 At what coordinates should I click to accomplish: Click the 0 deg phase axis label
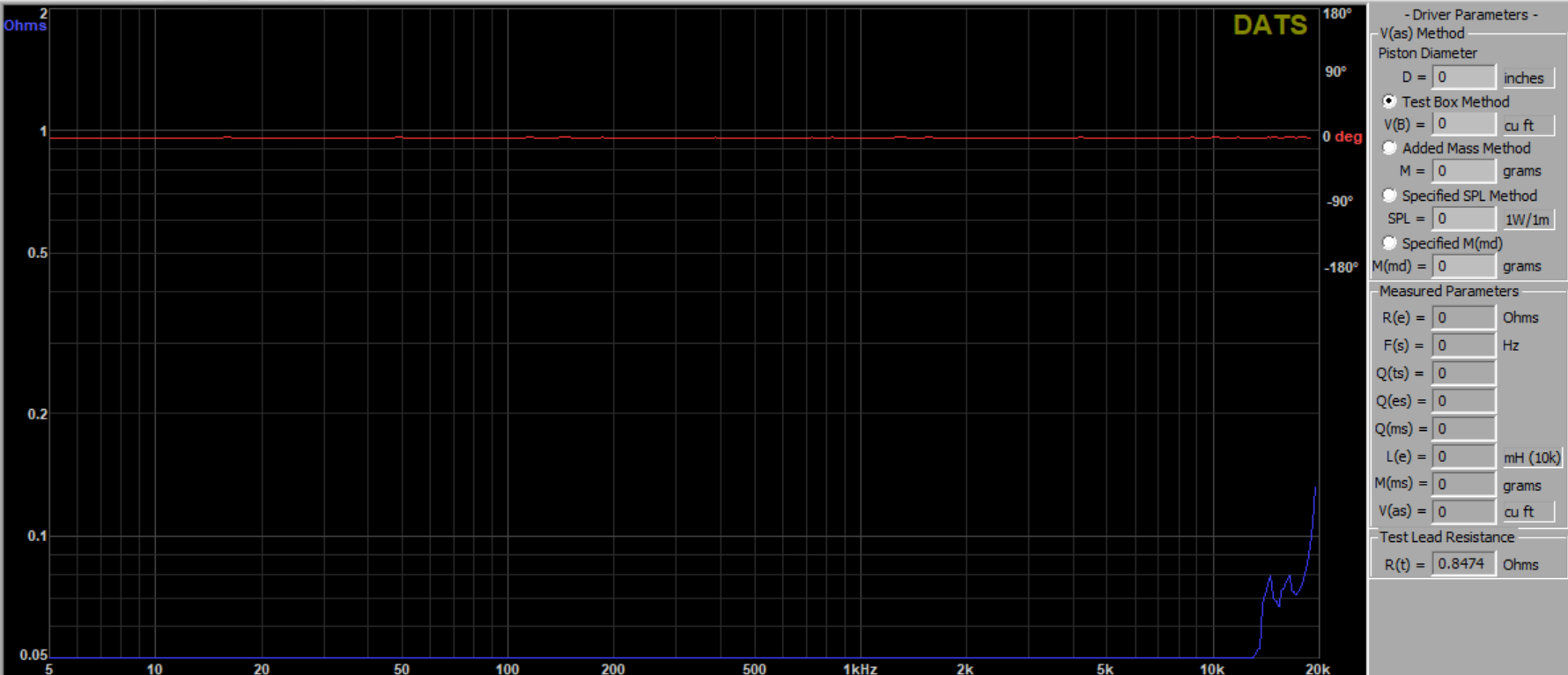click(1342, 137)
